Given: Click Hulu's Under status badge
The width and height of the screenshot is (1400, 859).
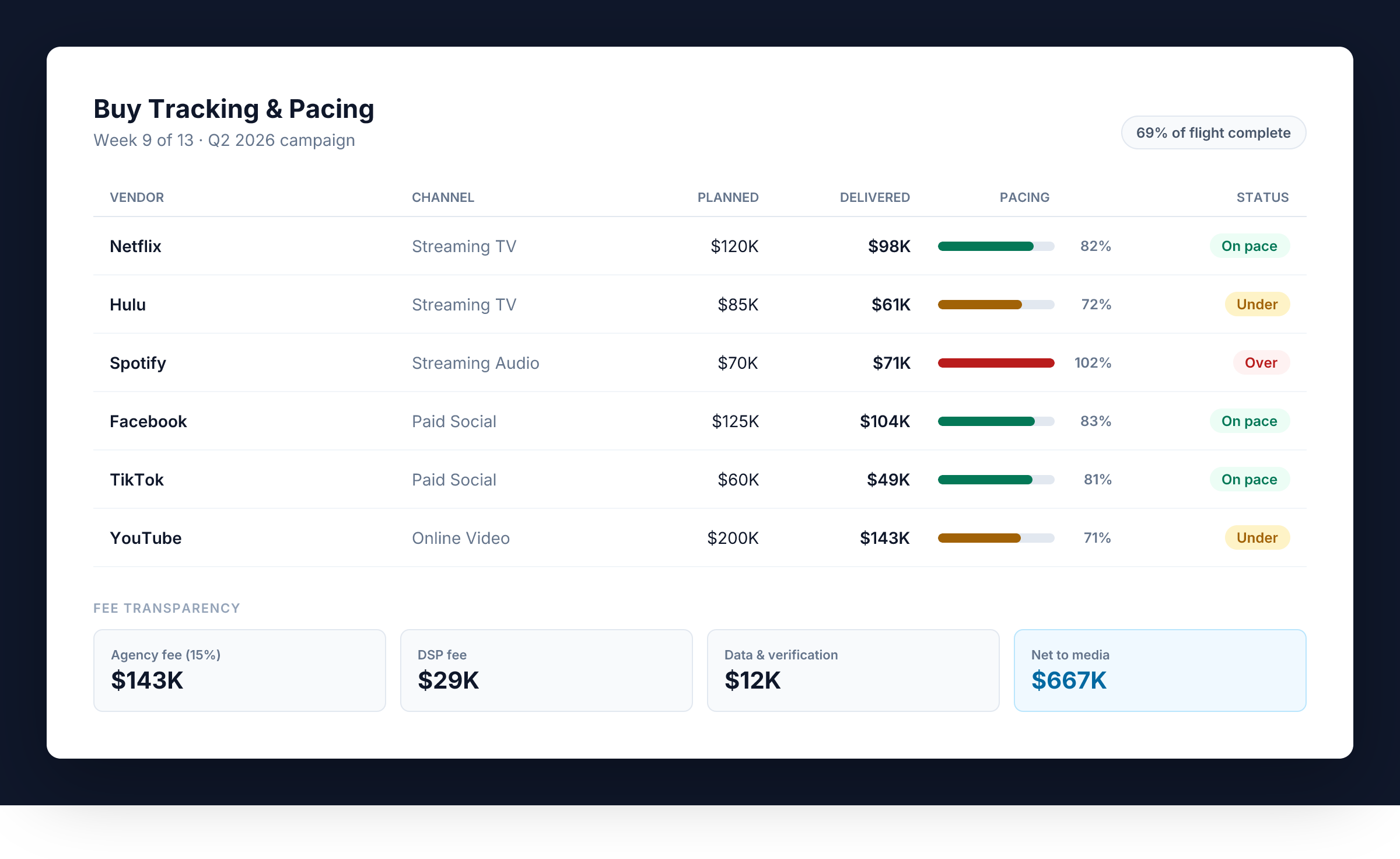Looking at the screenshot, I should (1256, 305).
